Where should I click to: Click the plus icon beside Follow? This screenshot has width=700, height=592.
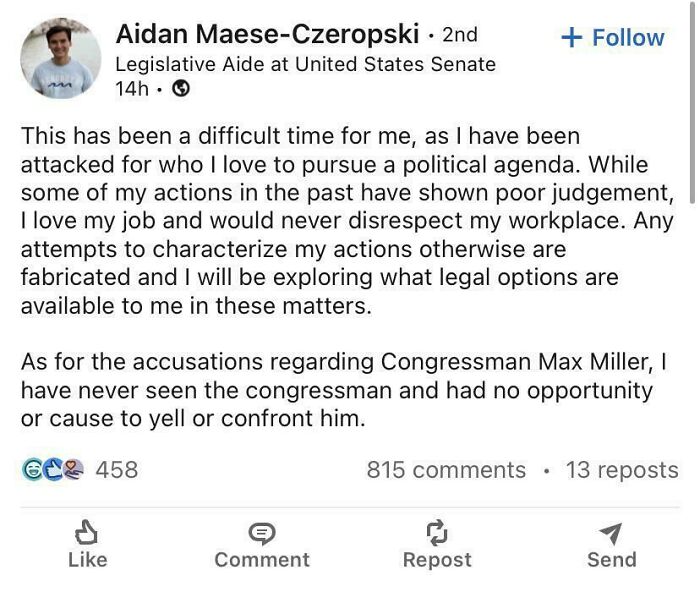tap(571, 38)
